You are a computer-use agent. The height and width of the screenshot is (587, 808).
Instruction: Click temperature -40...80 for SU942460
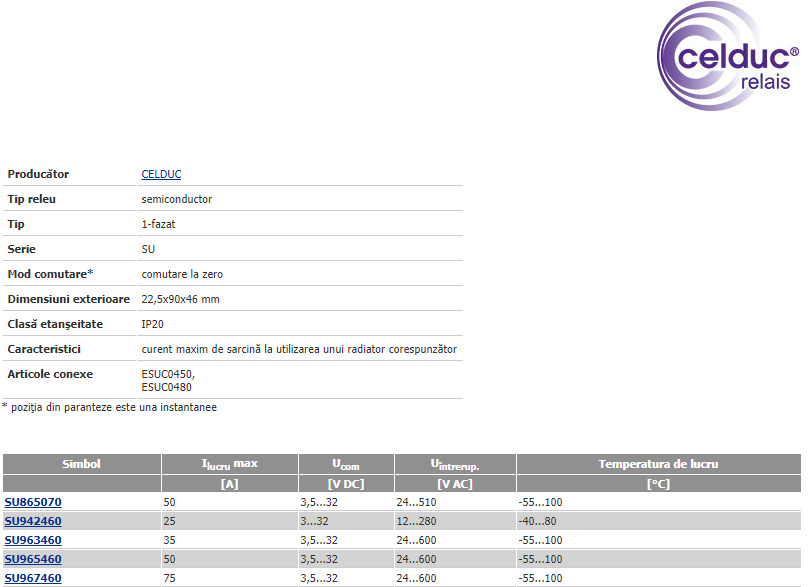(x=537, y=521)
